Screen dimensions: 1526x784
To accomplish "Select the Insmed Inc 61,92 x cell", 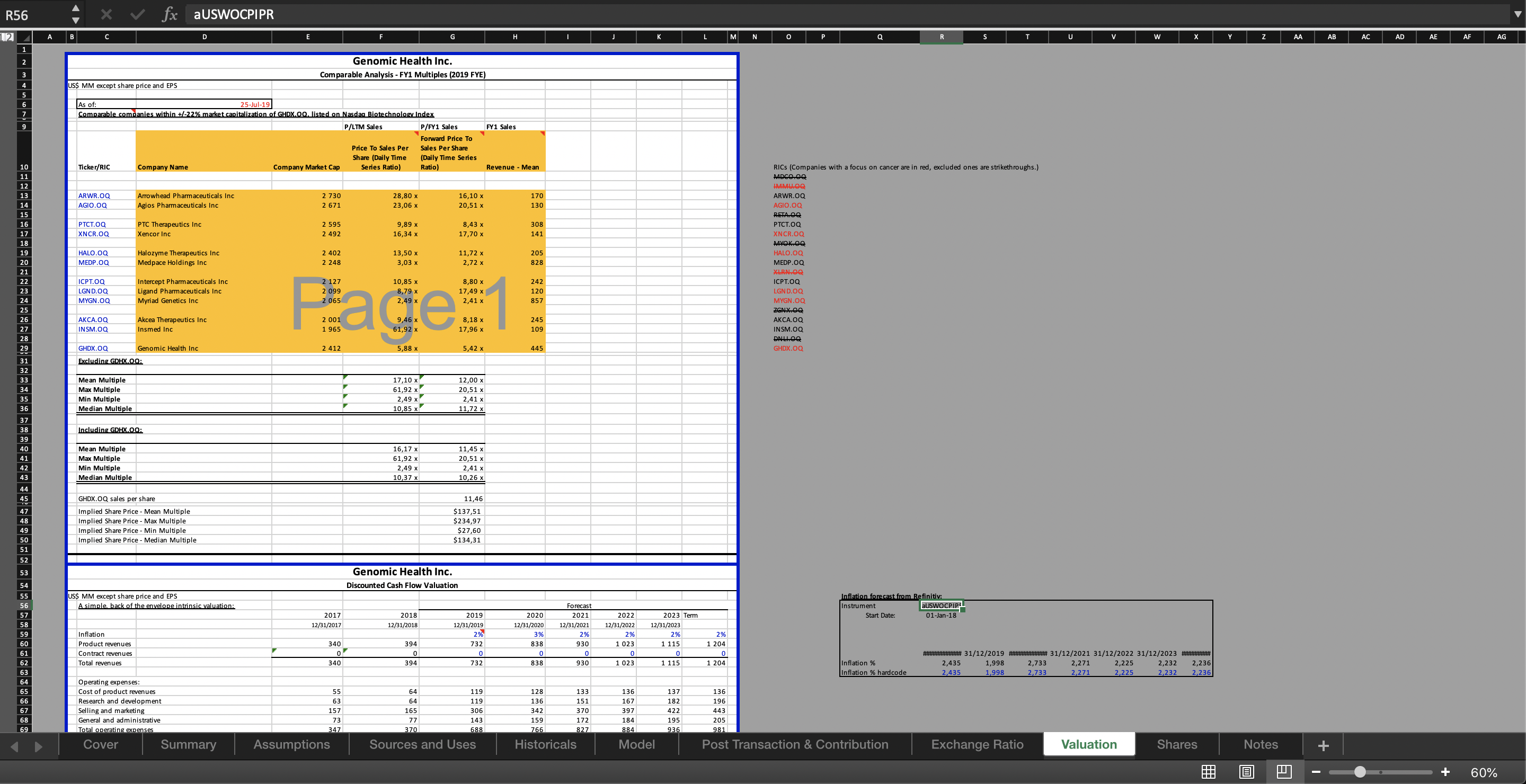I will pyautogui.click(x=381, y=329).
